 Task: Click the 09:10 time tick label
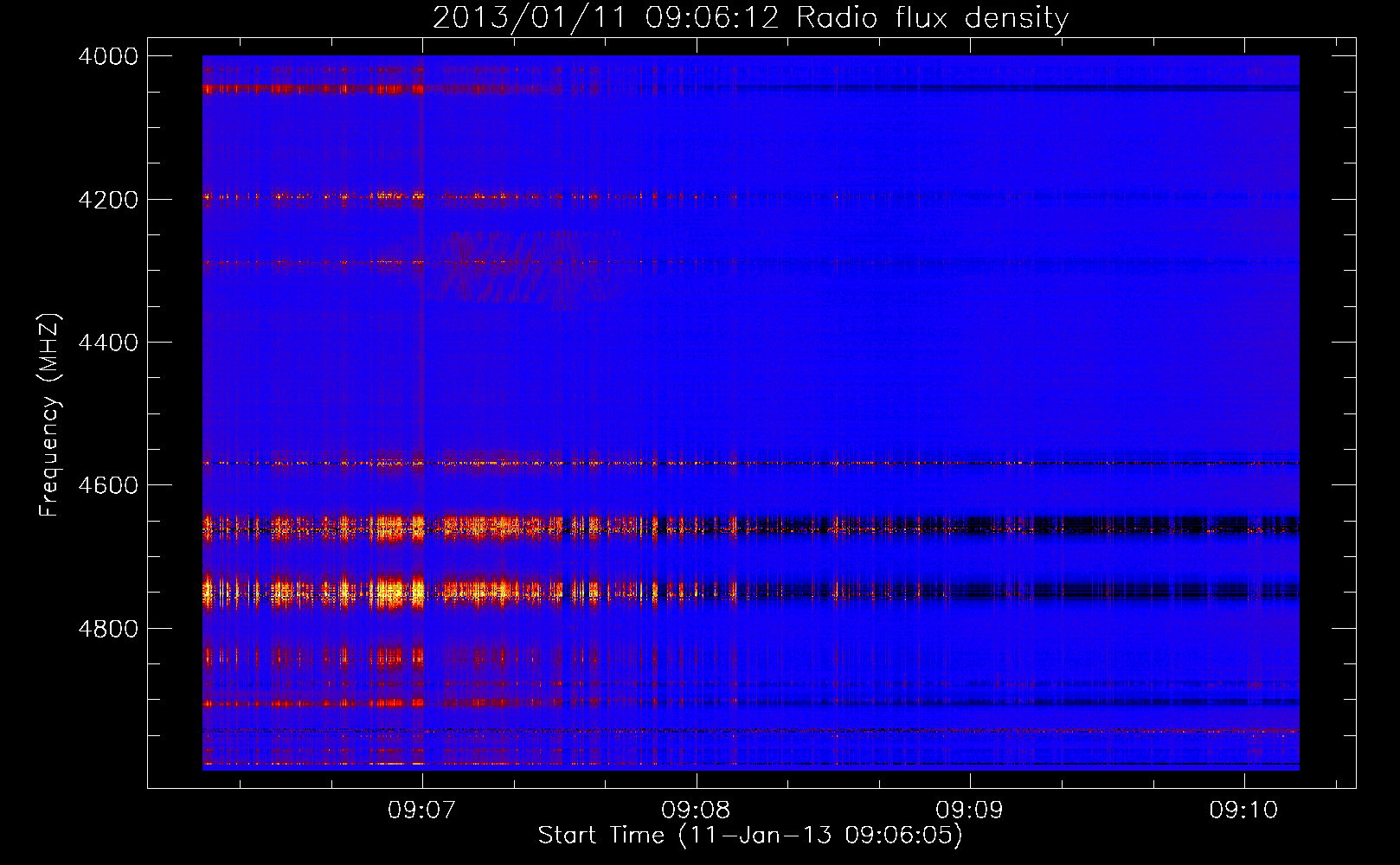(x=1244, y=811)
